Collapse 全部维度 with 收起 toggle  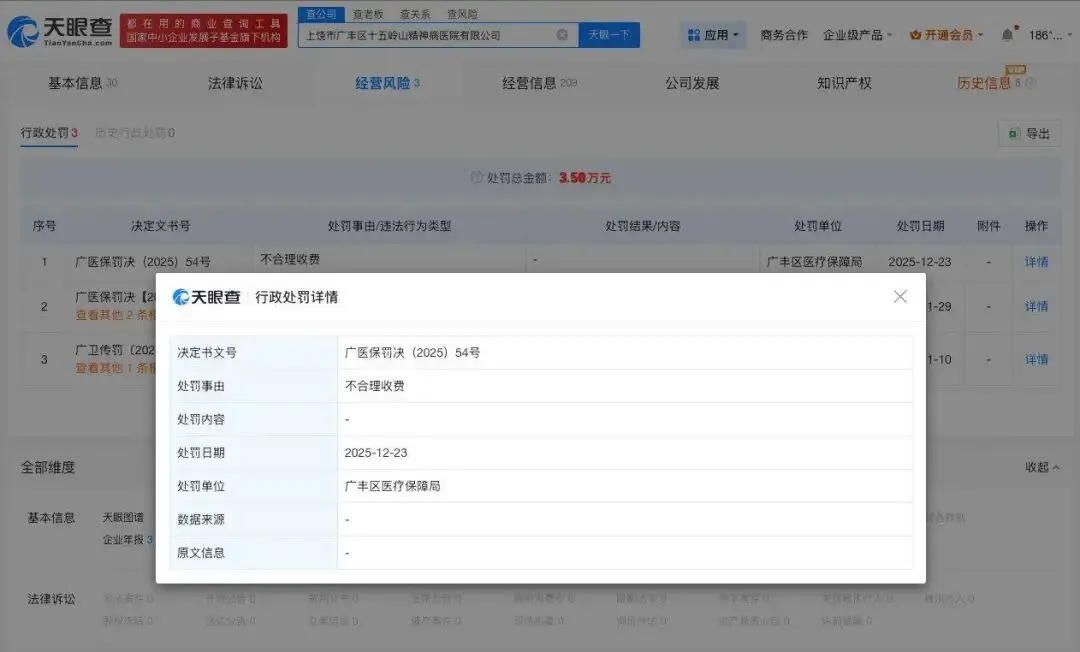pos(1042,467)
